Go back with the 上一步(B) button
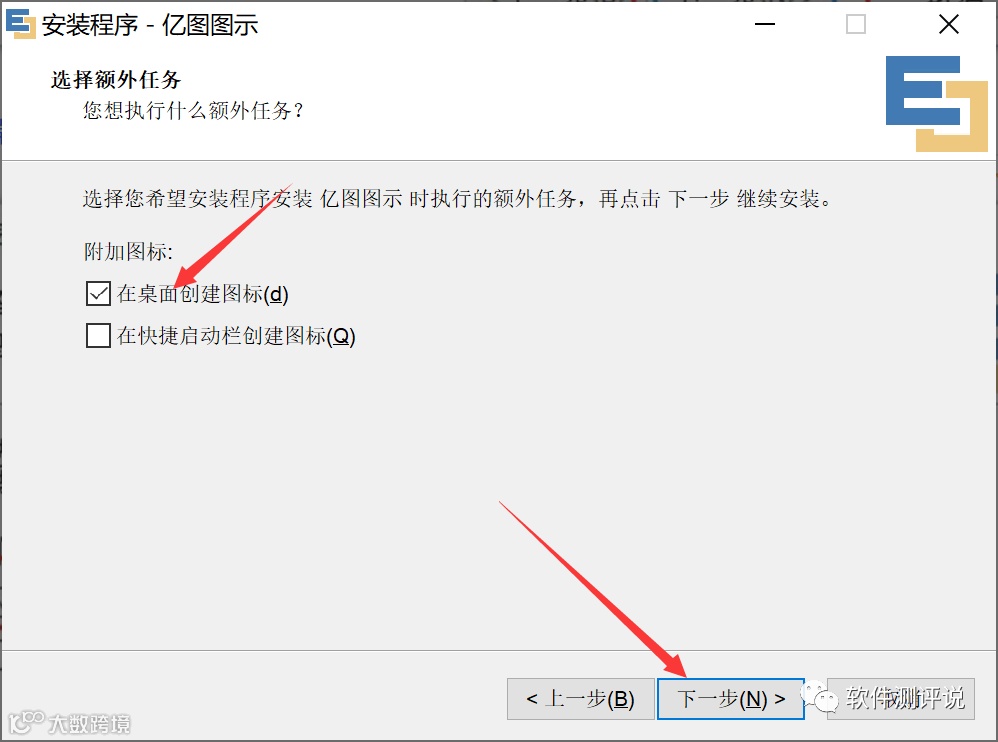Image resolution: width=998 pixels, height=742 pixels. [580, 699]
